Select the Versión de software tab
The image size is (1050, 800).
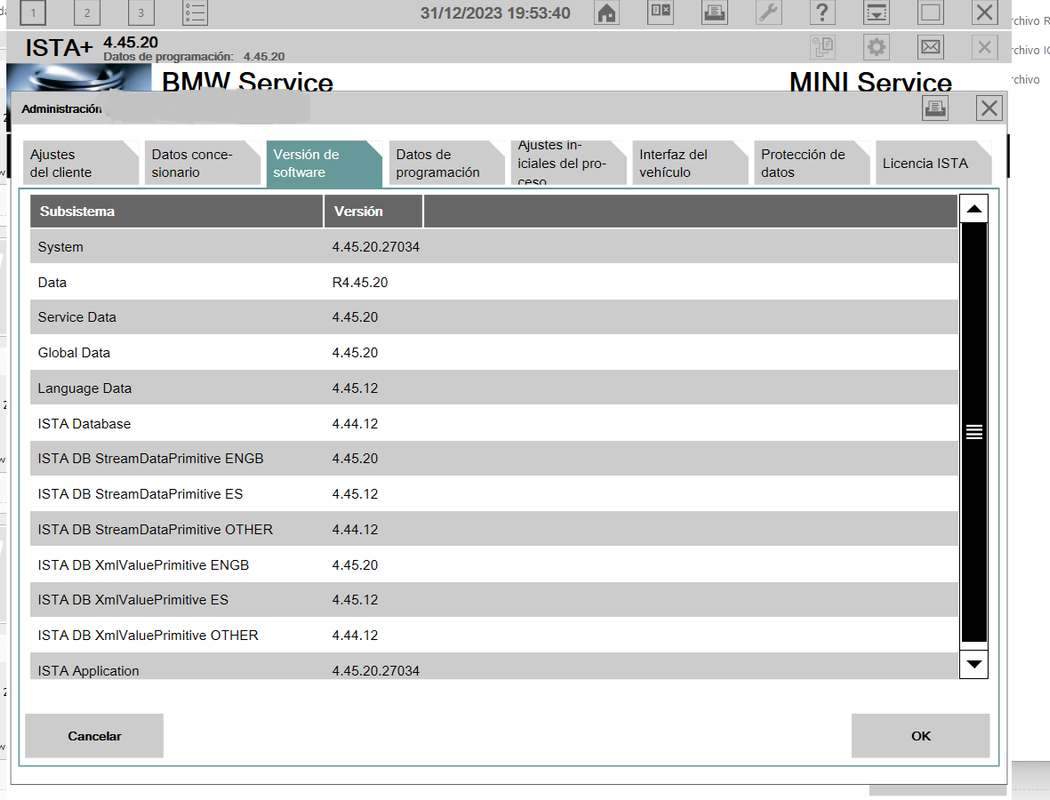324,163
